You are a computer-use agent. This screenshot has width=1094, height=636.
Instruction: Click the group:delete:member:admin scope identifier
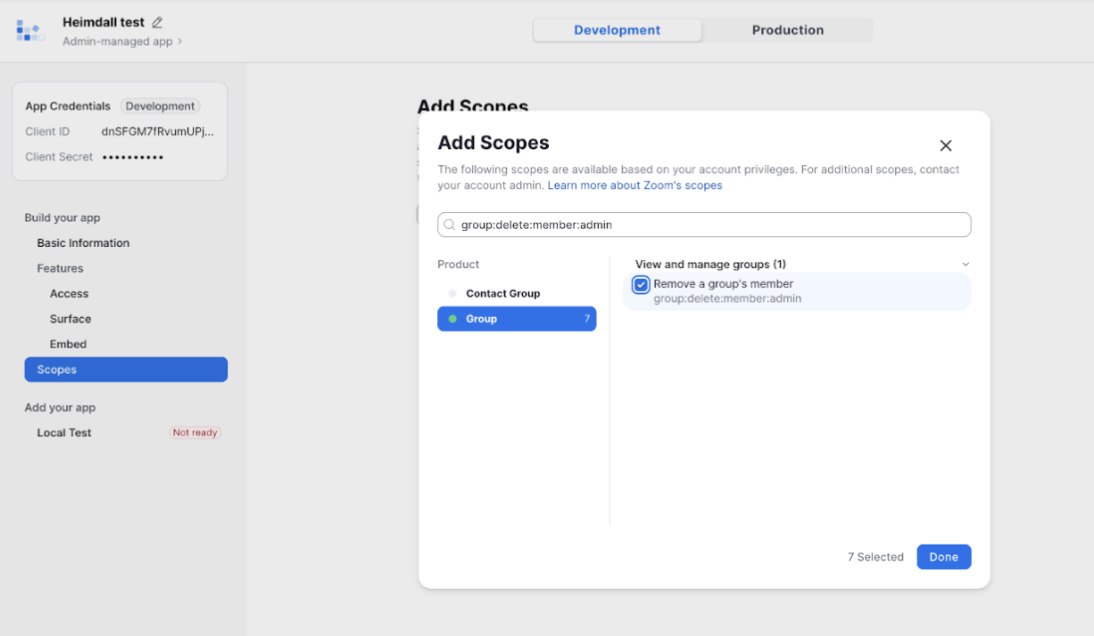(x=728, y=298)
